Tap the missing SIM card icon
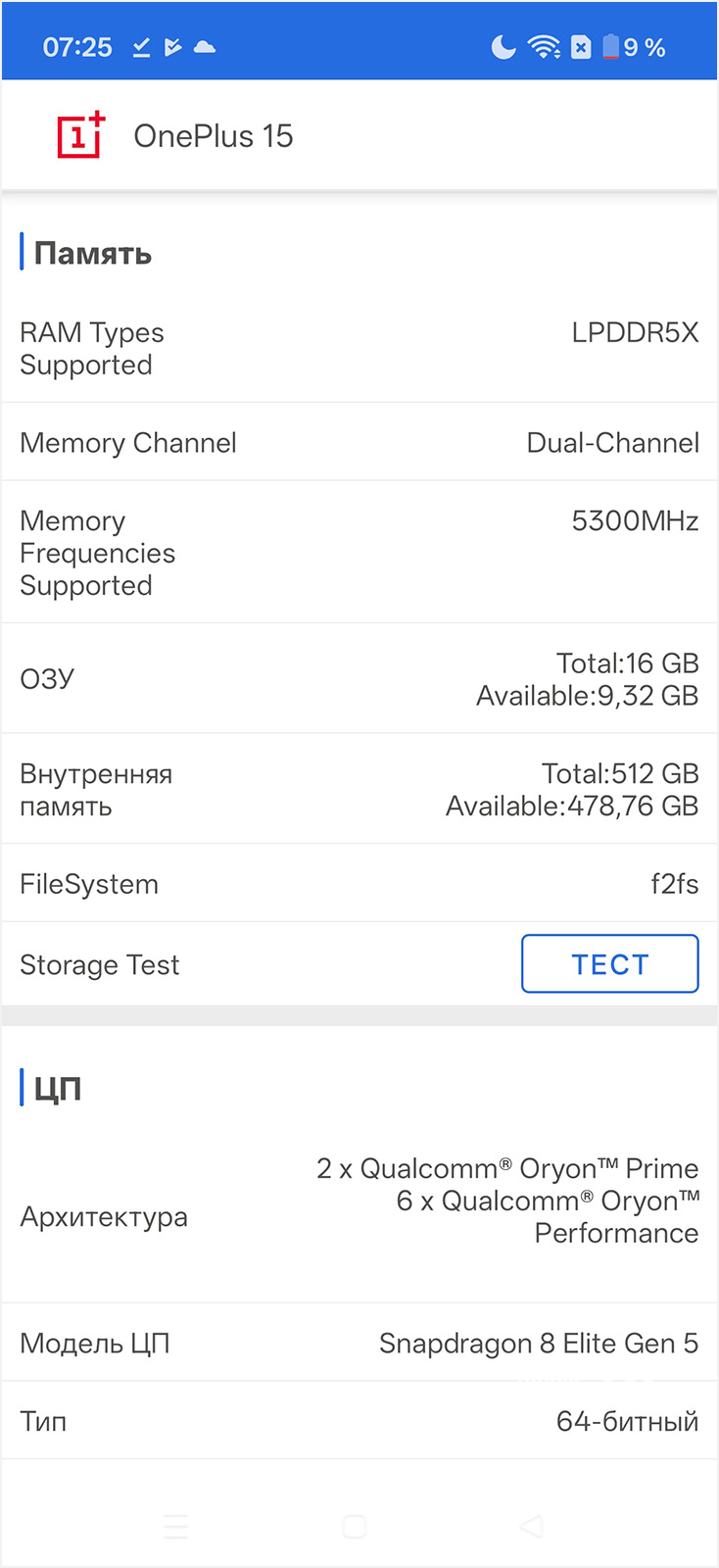The image size is (719, 1568). [581, 47]
